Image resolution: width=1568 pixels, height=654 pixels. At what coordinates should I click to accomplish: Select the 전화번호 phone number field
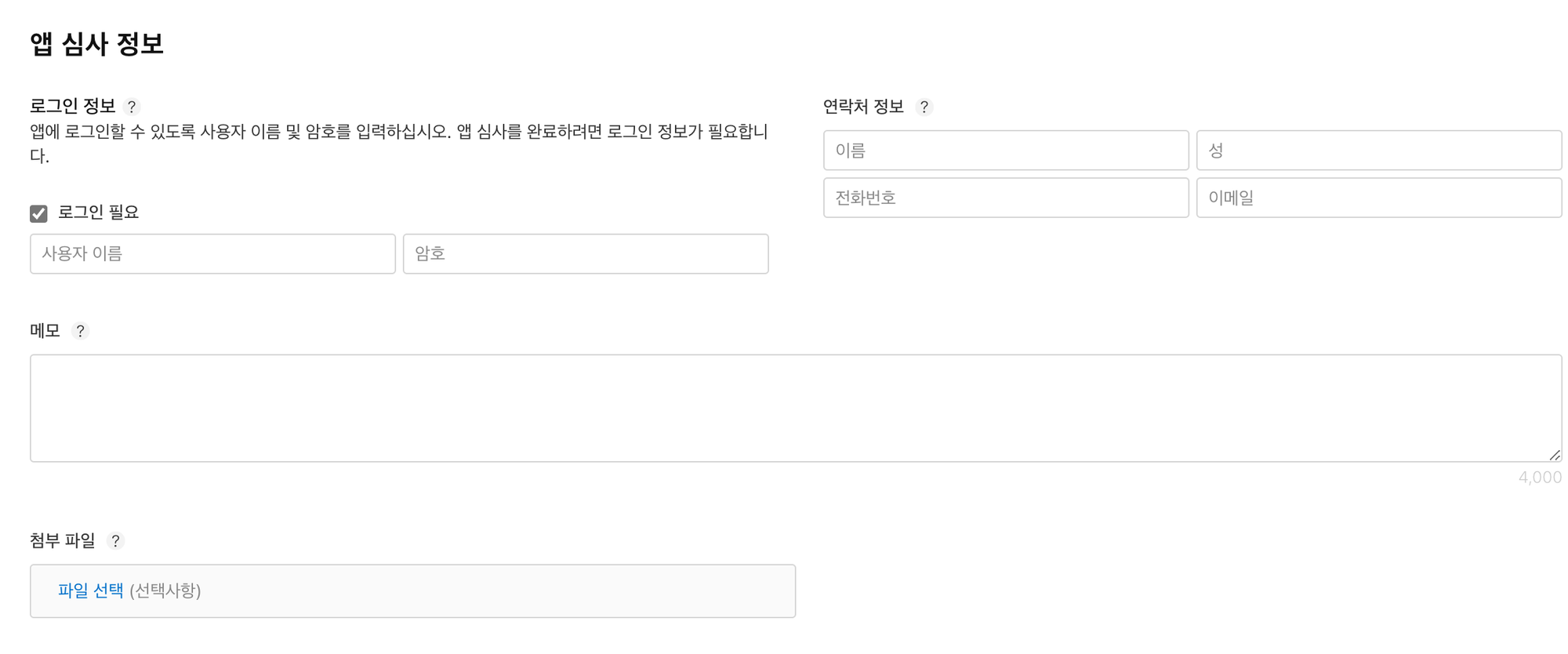point(1006,198)
